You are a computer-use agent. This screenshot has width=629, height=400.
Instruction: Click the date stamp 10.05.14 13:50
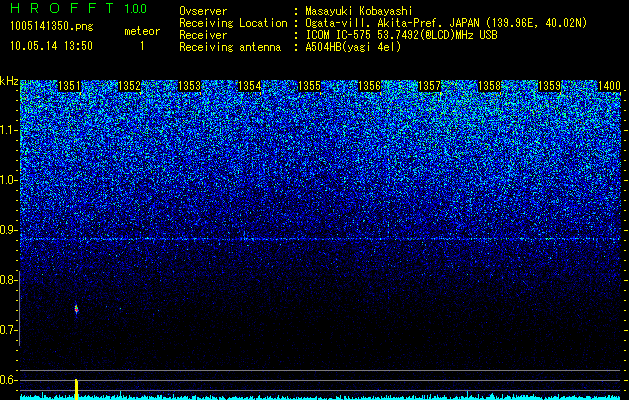click(x=51, y=46)
